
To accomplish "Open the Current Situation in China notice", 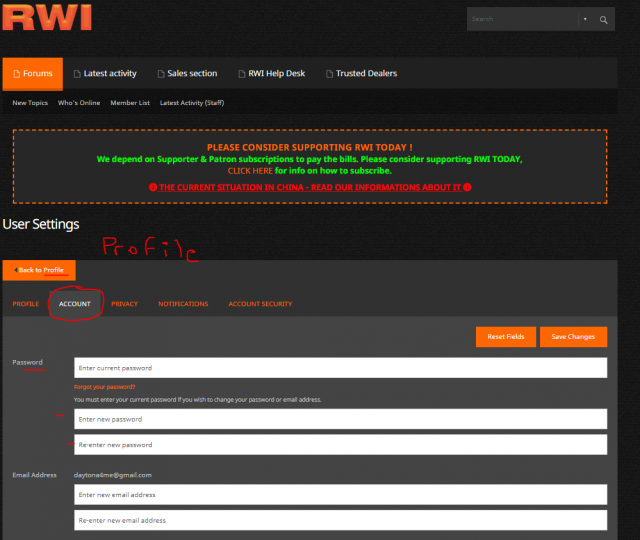I will [x=310, y=187].
